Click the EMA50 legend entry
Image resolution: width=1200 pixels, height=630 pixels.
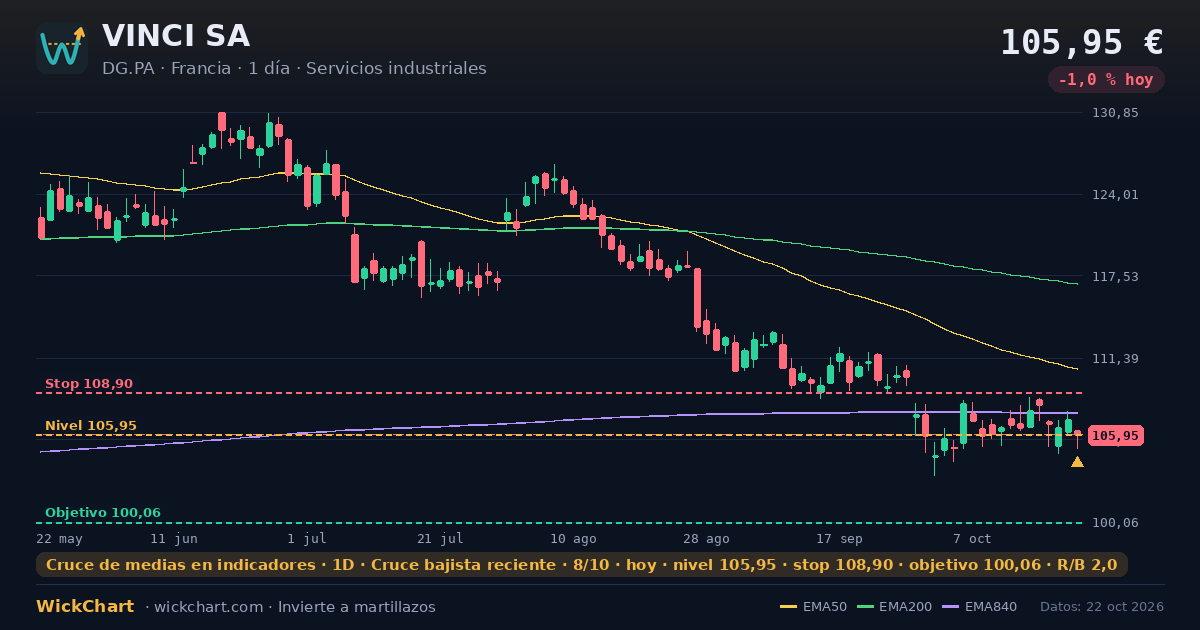click(813, 607)
